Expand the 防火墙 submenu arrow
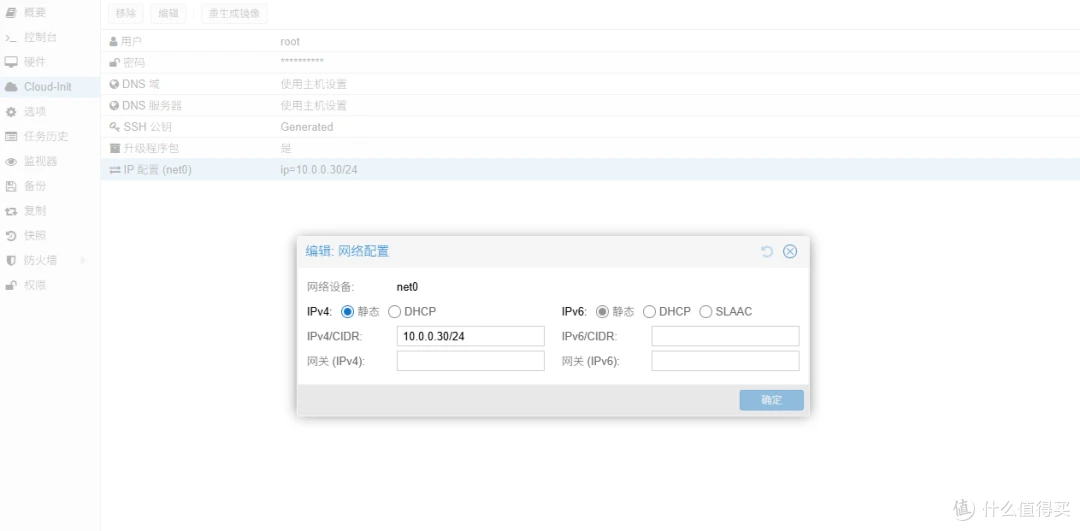1080x531 pixels. tap(84, 260)
